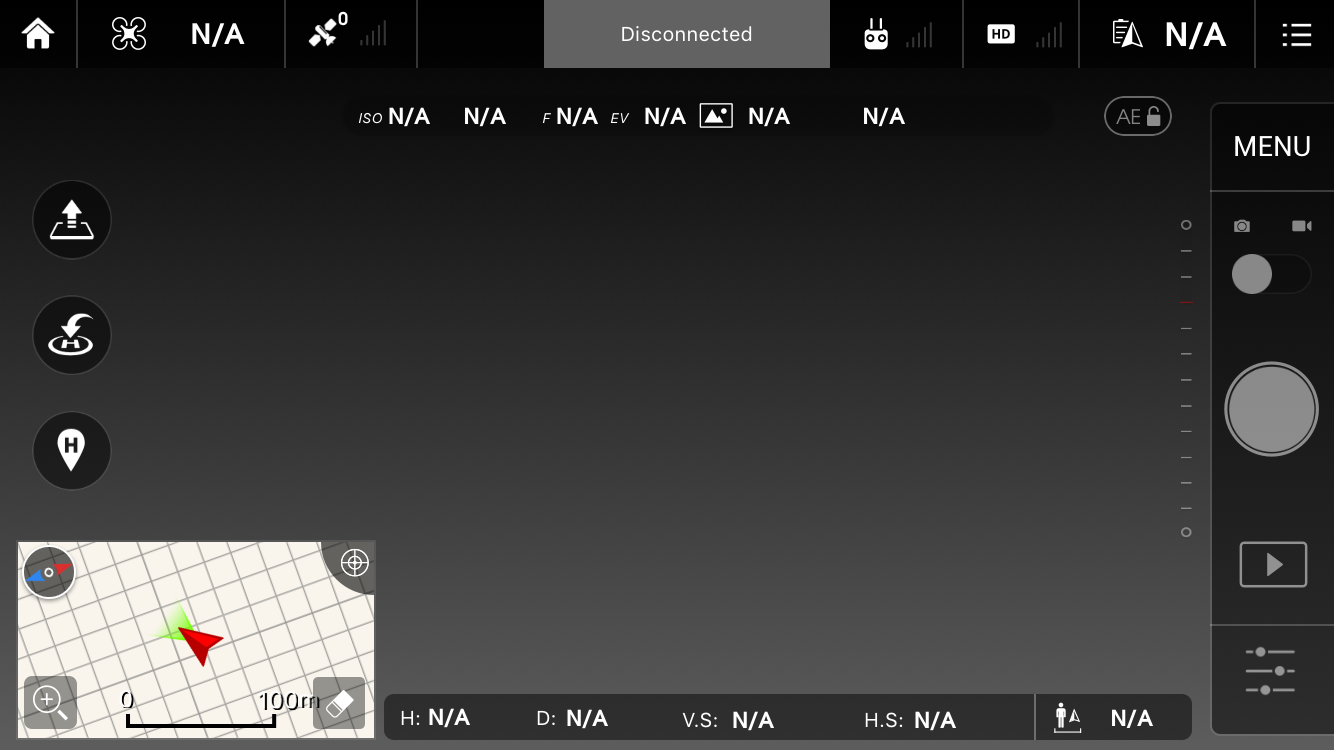Tap the map compass icon
Image resolution: width=1334 pixels, height=750 pixels.
click(49, 572)
